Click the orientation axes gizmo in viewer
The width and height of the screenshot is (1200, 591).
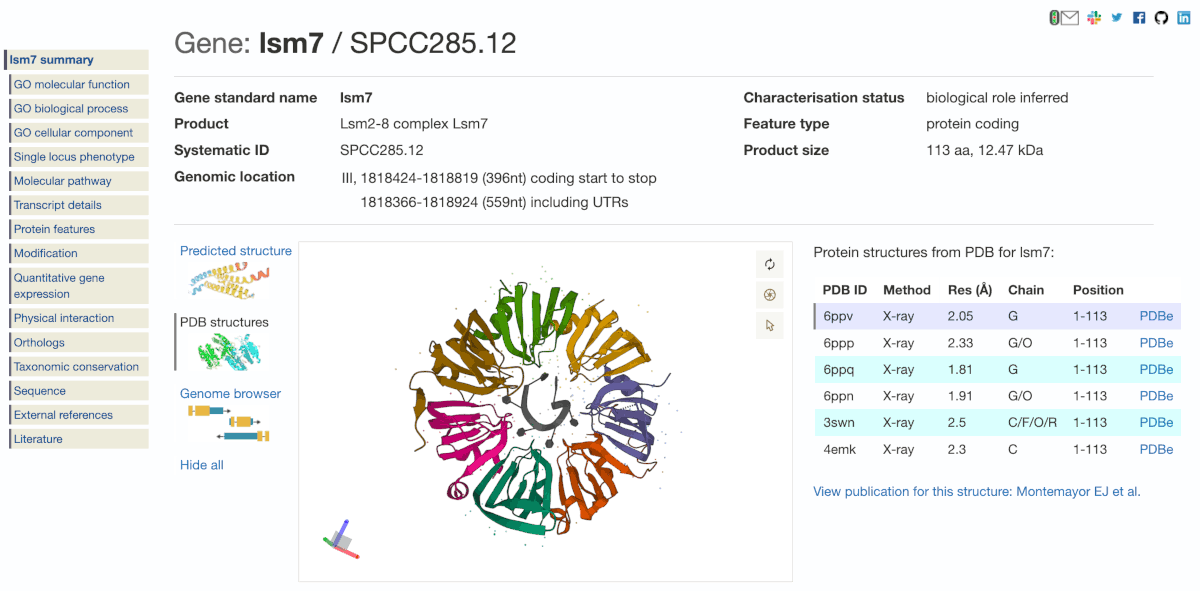(341, 540)
